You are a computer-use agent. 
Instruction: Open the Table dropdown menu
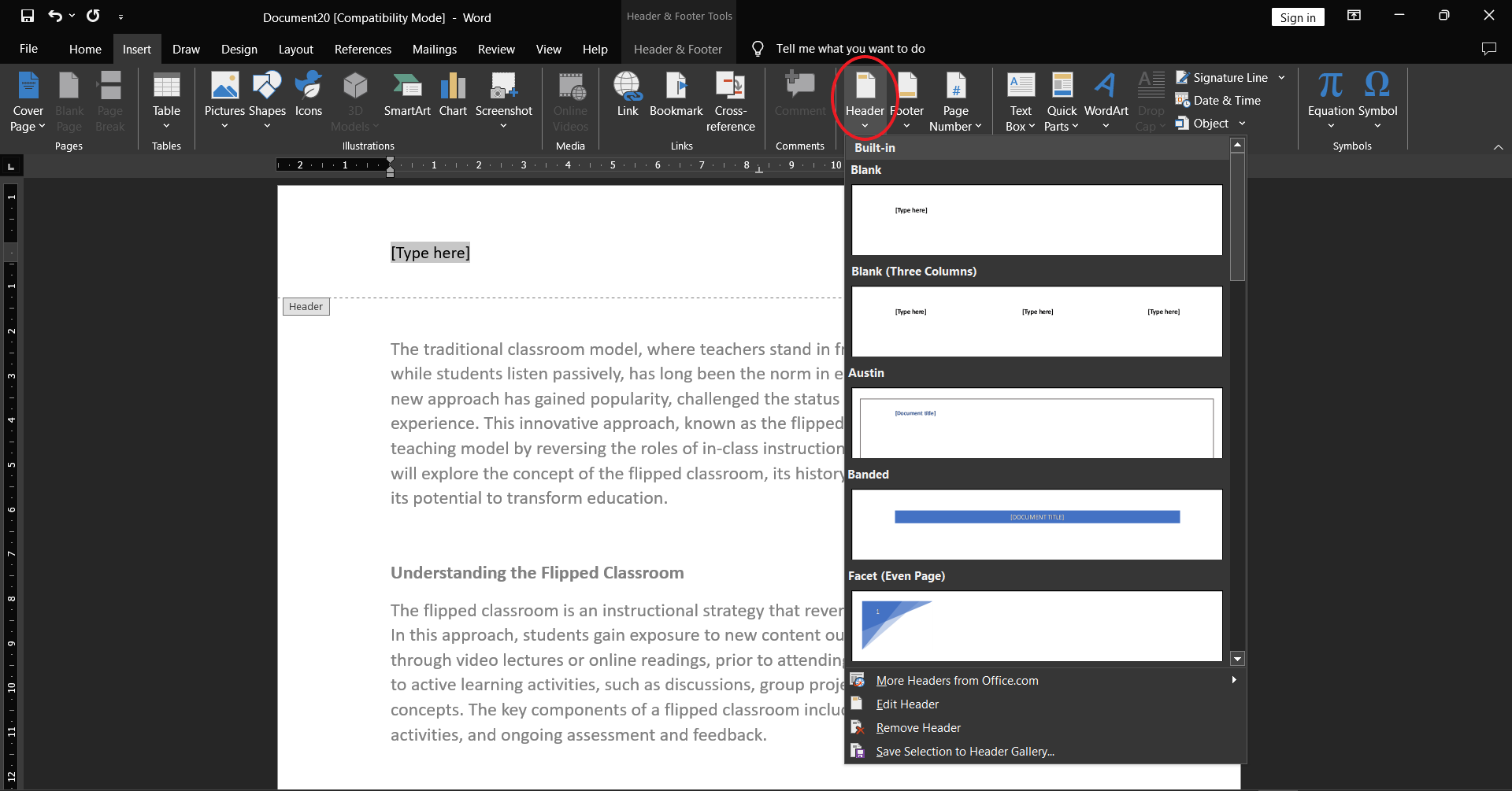pyautogui.click(x=166, y=126)
